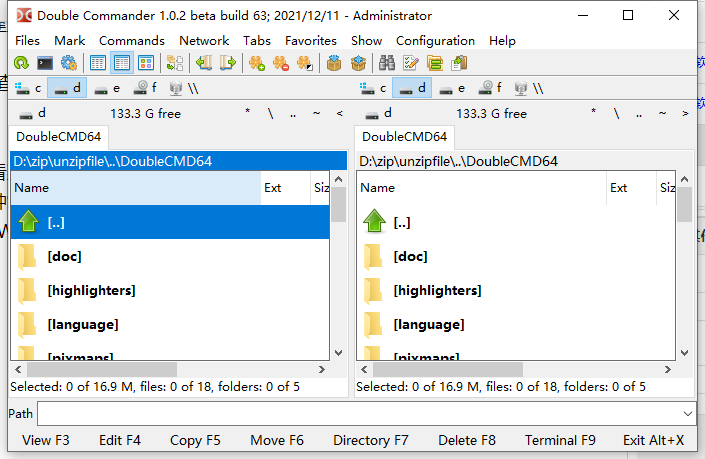This screenshot has width=705, height=459.
Task: Click the green Refresh toolbar icon
Action: coord(21,63)
